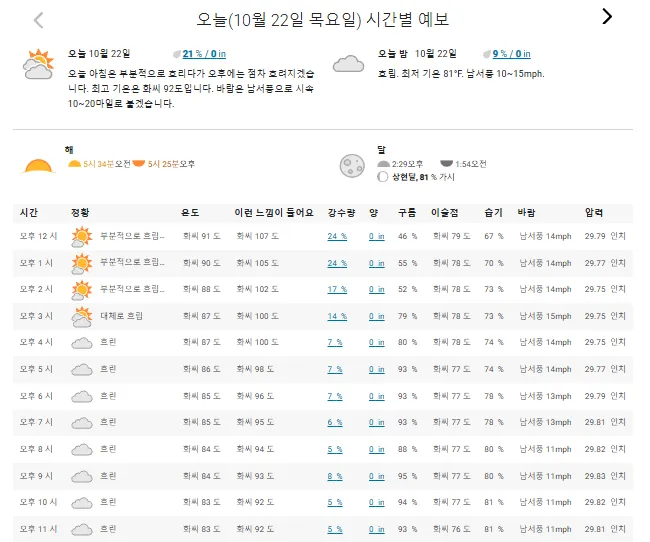Click the cloud icon in 오후 9 시 row
This screenshot has width=650, height=542.
(82, 476)
